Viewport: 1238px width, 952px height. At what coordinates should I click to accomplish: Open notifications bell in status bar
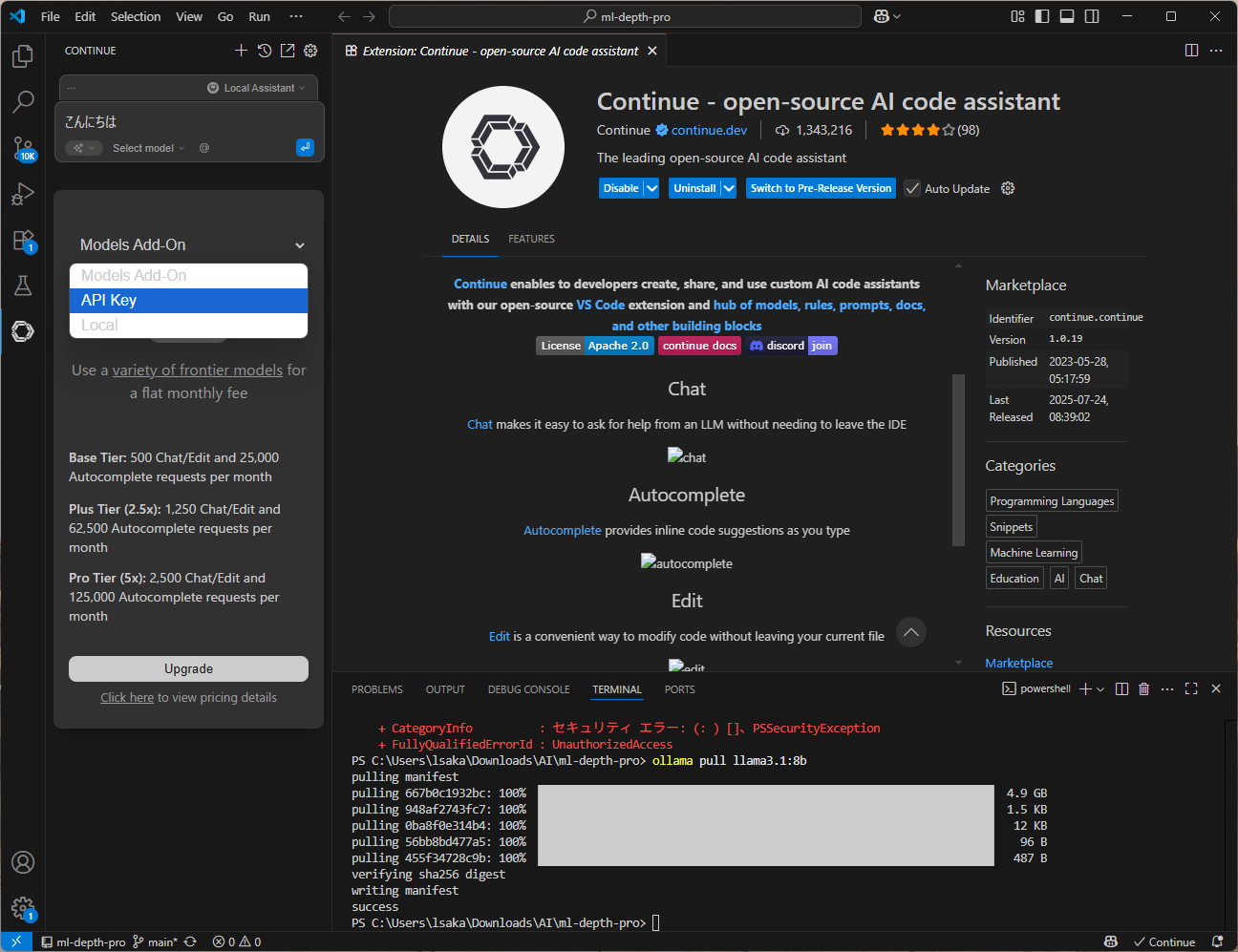pyautogui.click(x=1217, y=941)
